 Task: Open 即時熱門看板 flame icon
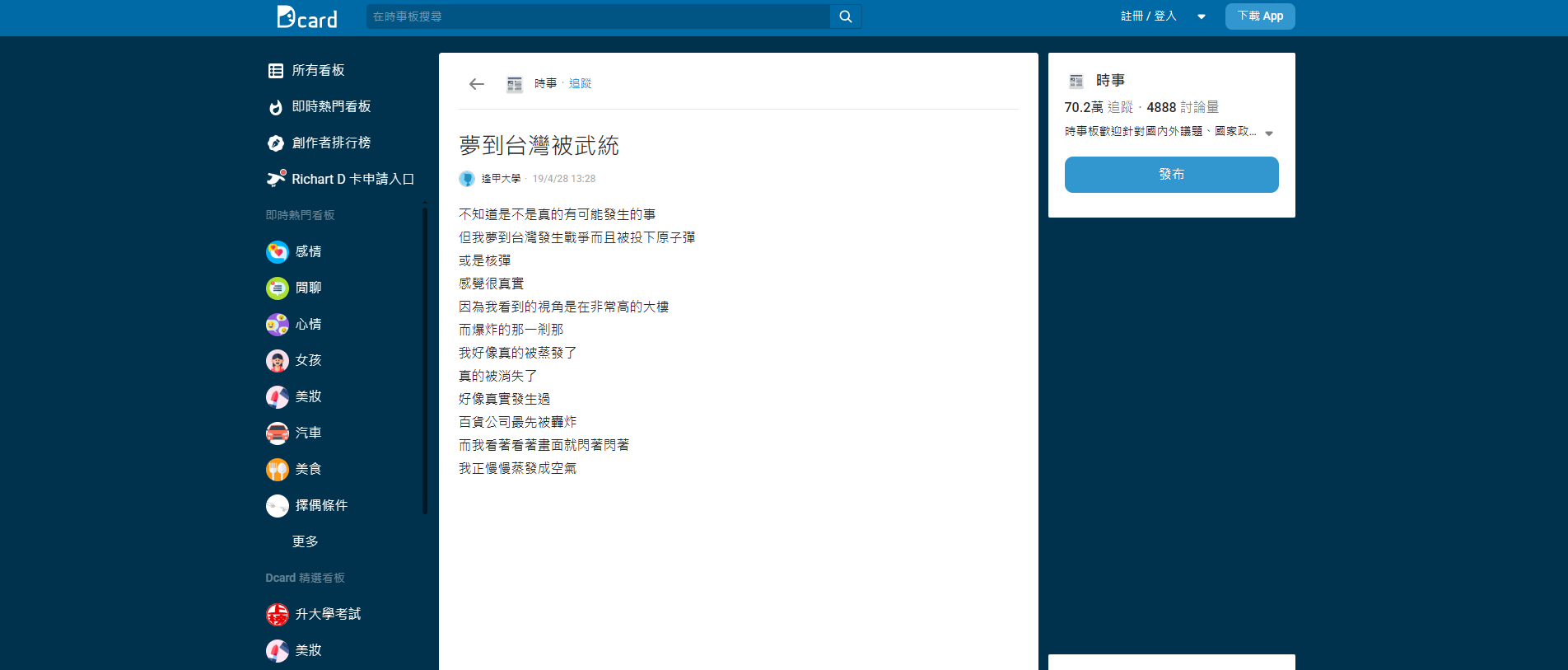(276, 107)
